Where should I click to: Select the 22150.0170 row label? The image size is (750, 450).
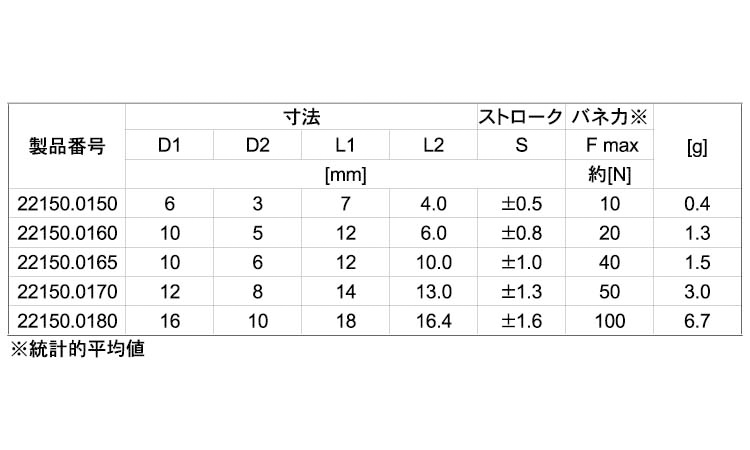click(68, 291)
